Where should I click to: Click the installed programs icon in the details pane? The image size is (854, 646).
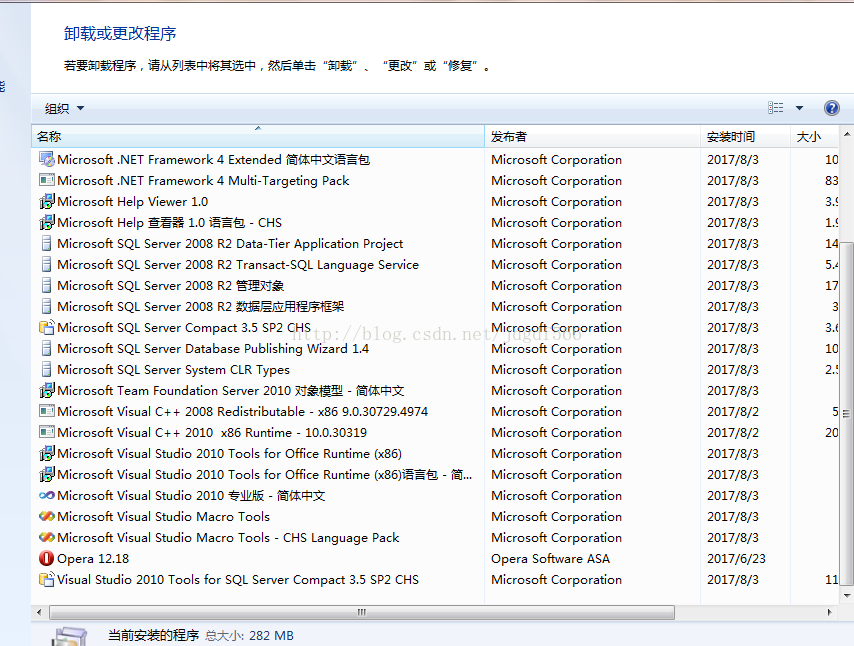(69, 636)
